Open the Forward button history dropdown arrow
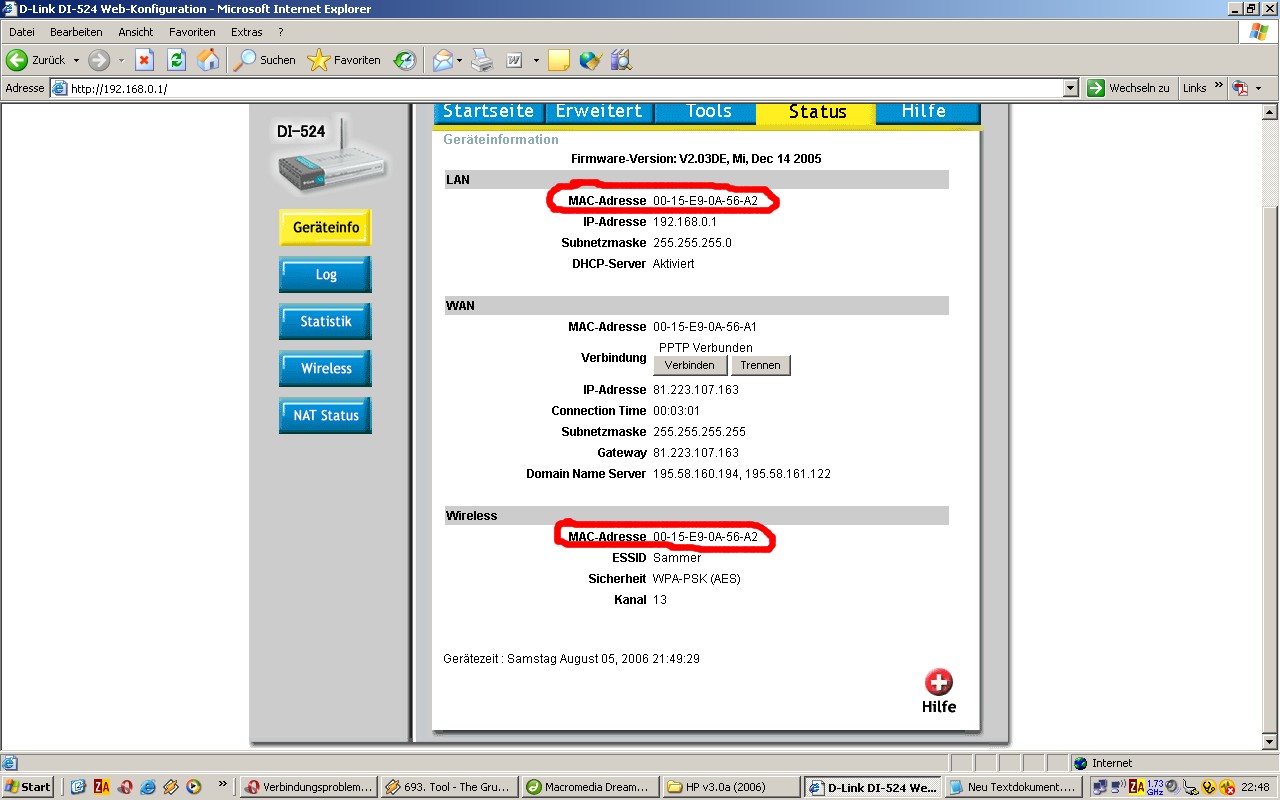Screen dimensions: 1280x800 120,61
